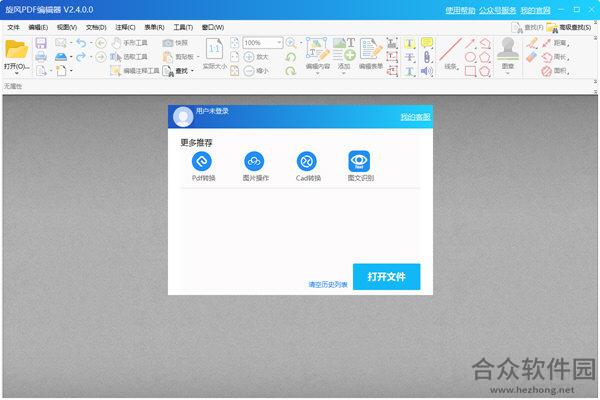
Task: Open the 注释(C) menu
Action: click(x=125, y=27)
